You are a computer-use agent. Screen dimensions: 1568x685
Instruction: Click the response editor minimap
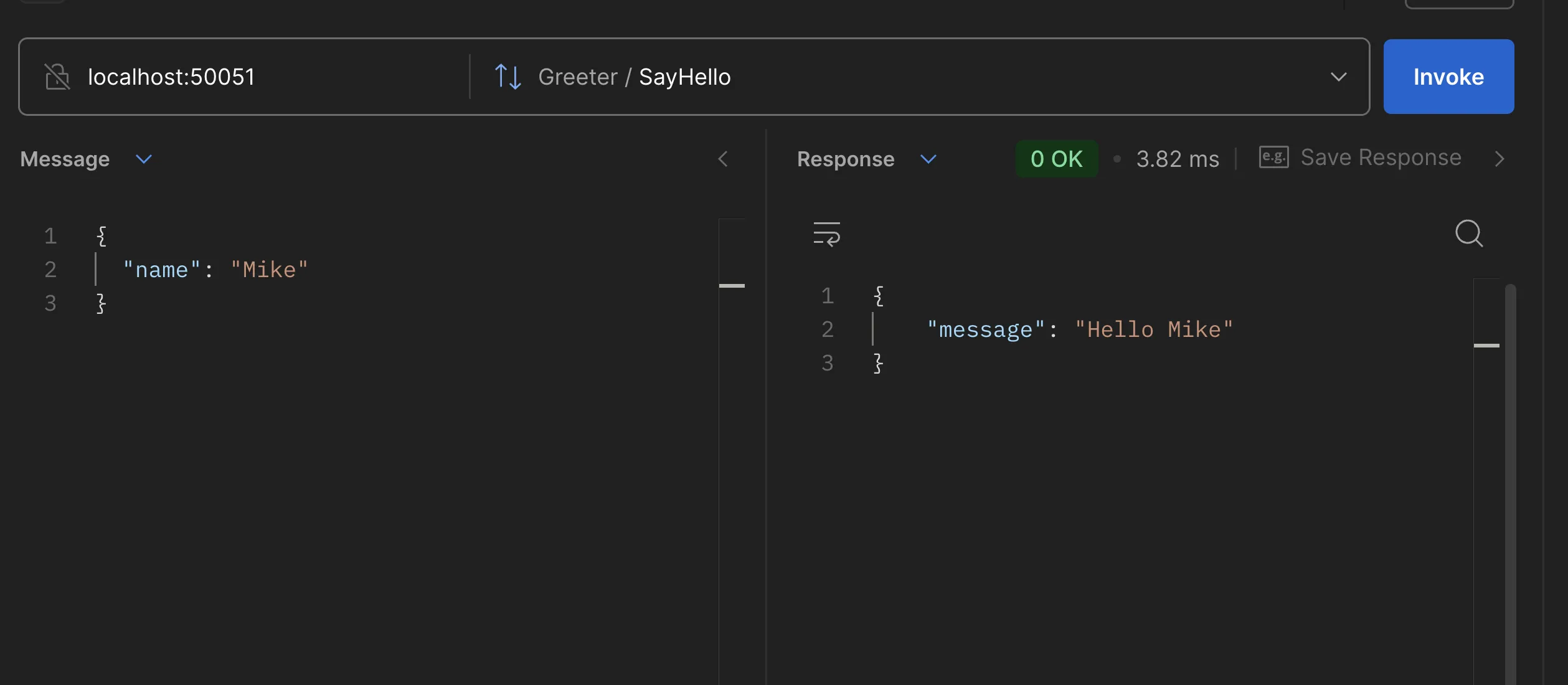(x=1486, y=481)
